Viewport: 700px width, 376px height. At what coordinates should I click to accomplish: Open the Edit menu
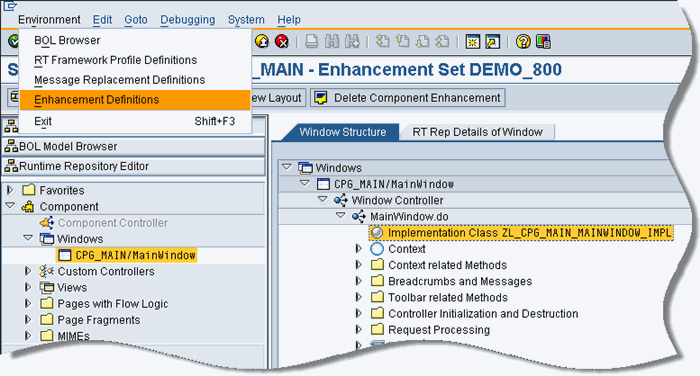pos(102,20)
